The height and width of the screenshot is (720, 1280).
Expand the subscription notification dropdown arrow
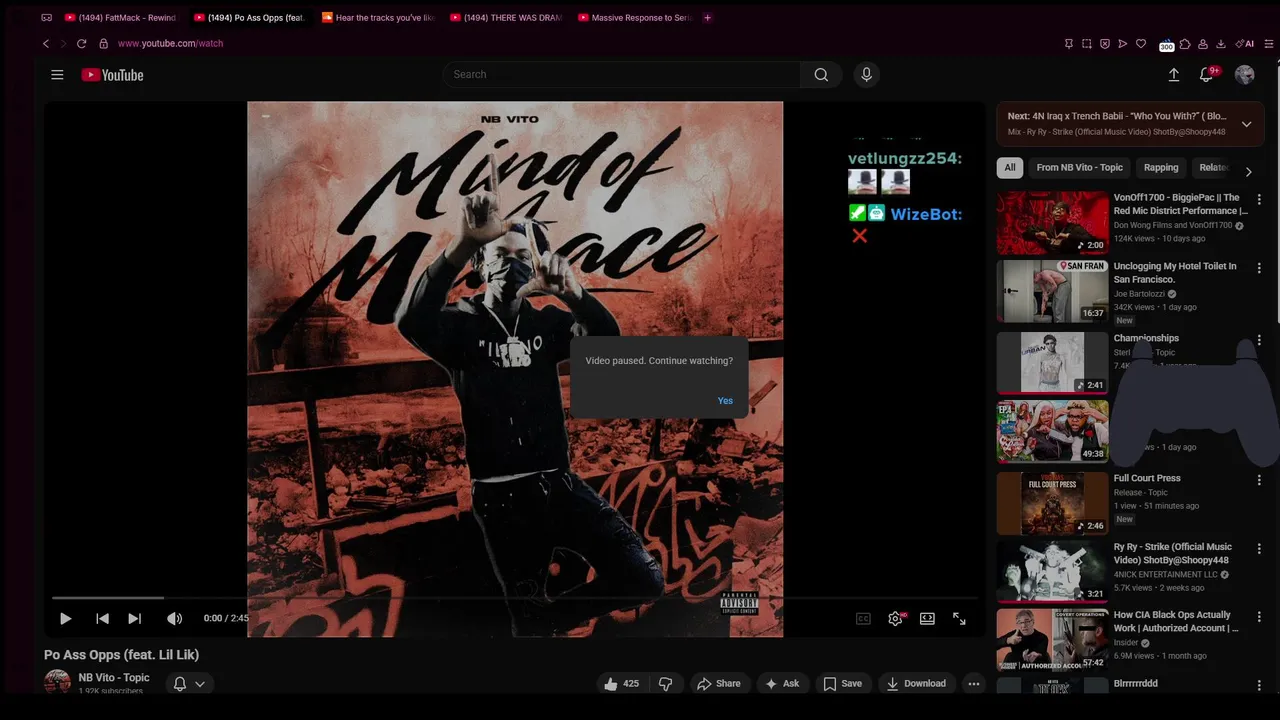[x=200, y=684]
